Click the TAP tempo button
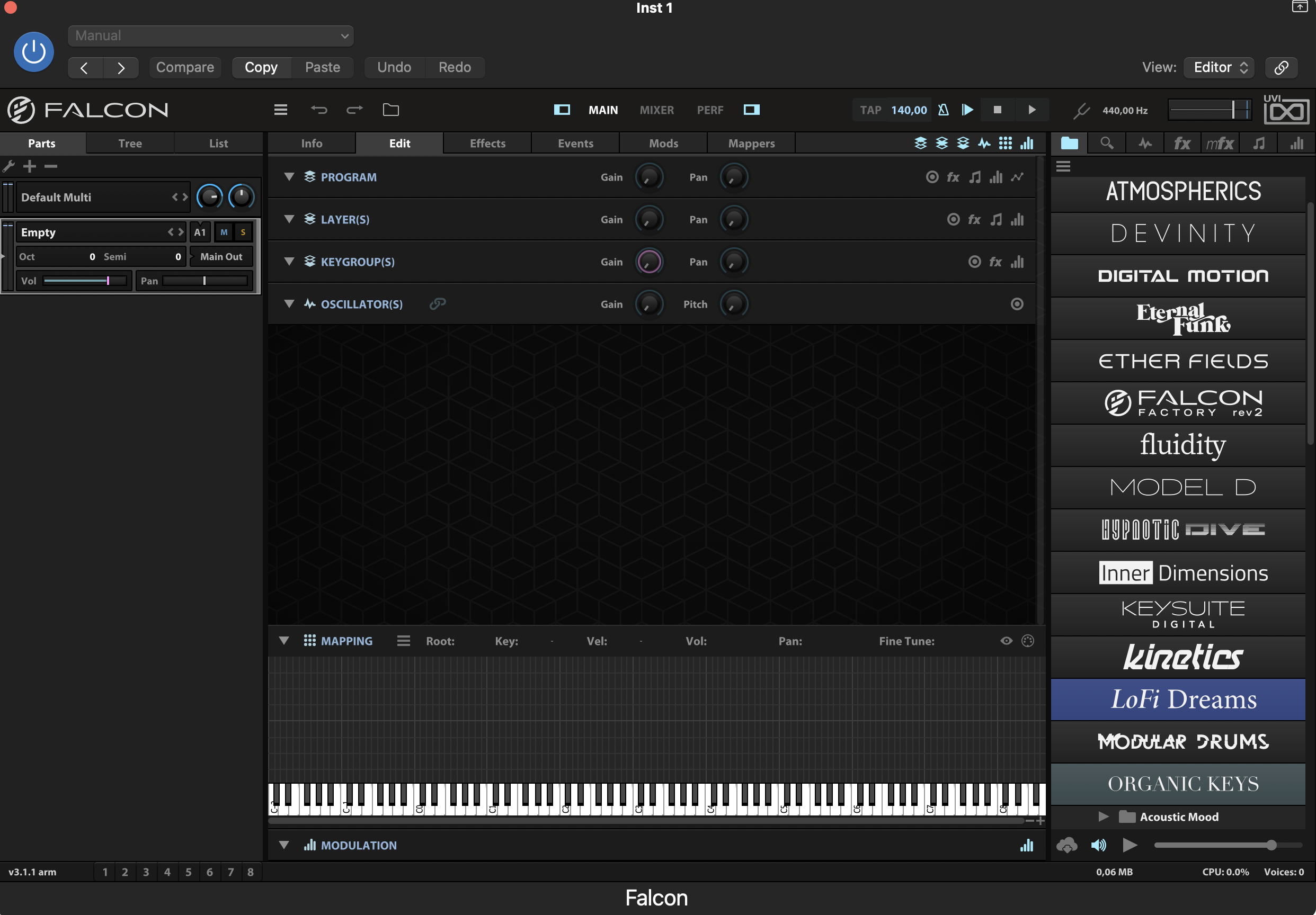This screenshot has width=1316, height=915. (870, 110)
